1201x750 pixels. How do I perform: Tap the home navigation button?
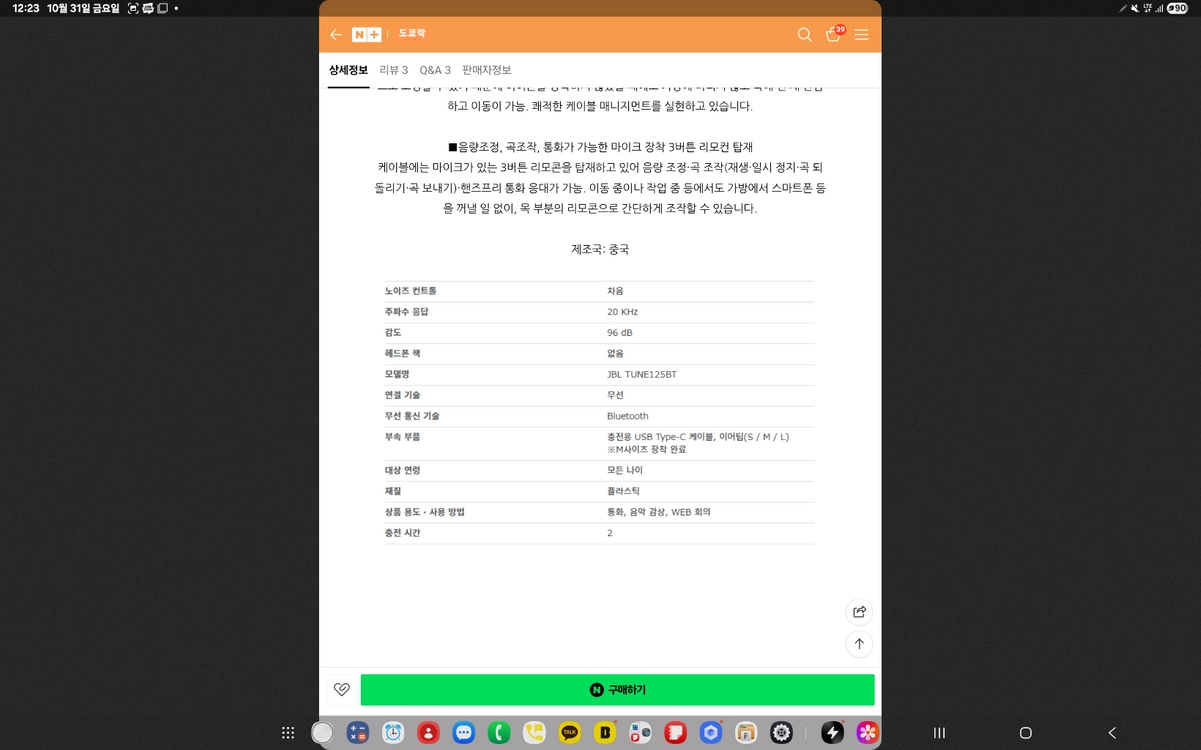point(1025,733)
